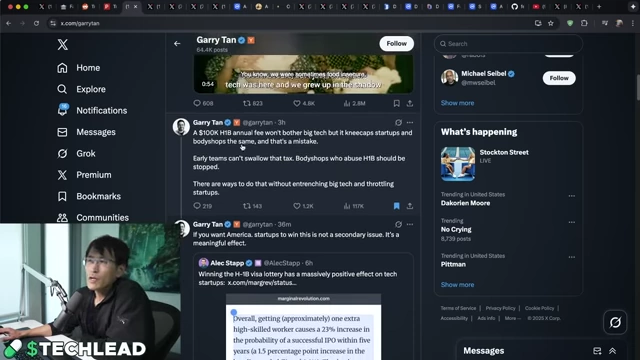Open more options for Dakorien Moore trend
The width and height of the screenshot is (640, 360).
pos(571,196)
